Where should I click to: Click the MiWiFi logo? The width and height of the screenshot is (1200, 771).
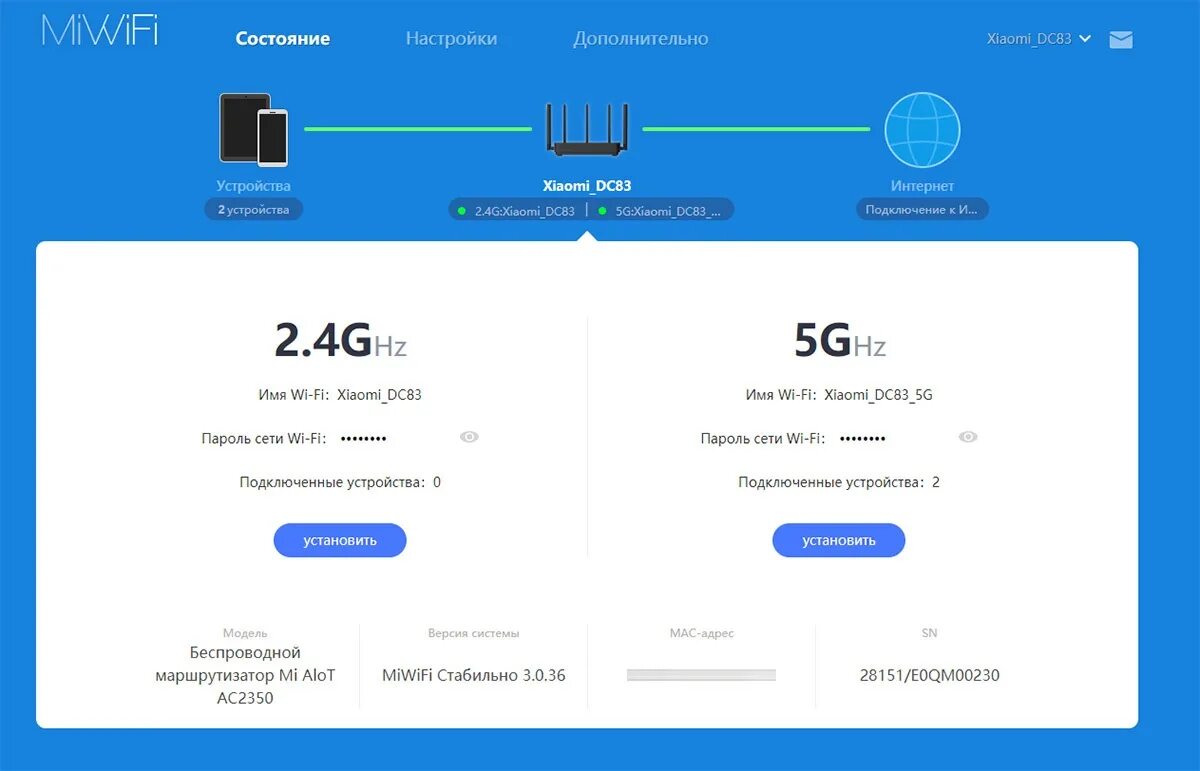[x=100, y=30]
